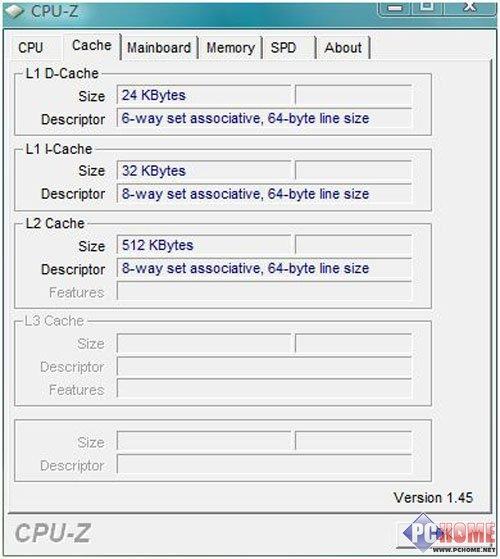Switch to the SPD tab

point(289,48)
